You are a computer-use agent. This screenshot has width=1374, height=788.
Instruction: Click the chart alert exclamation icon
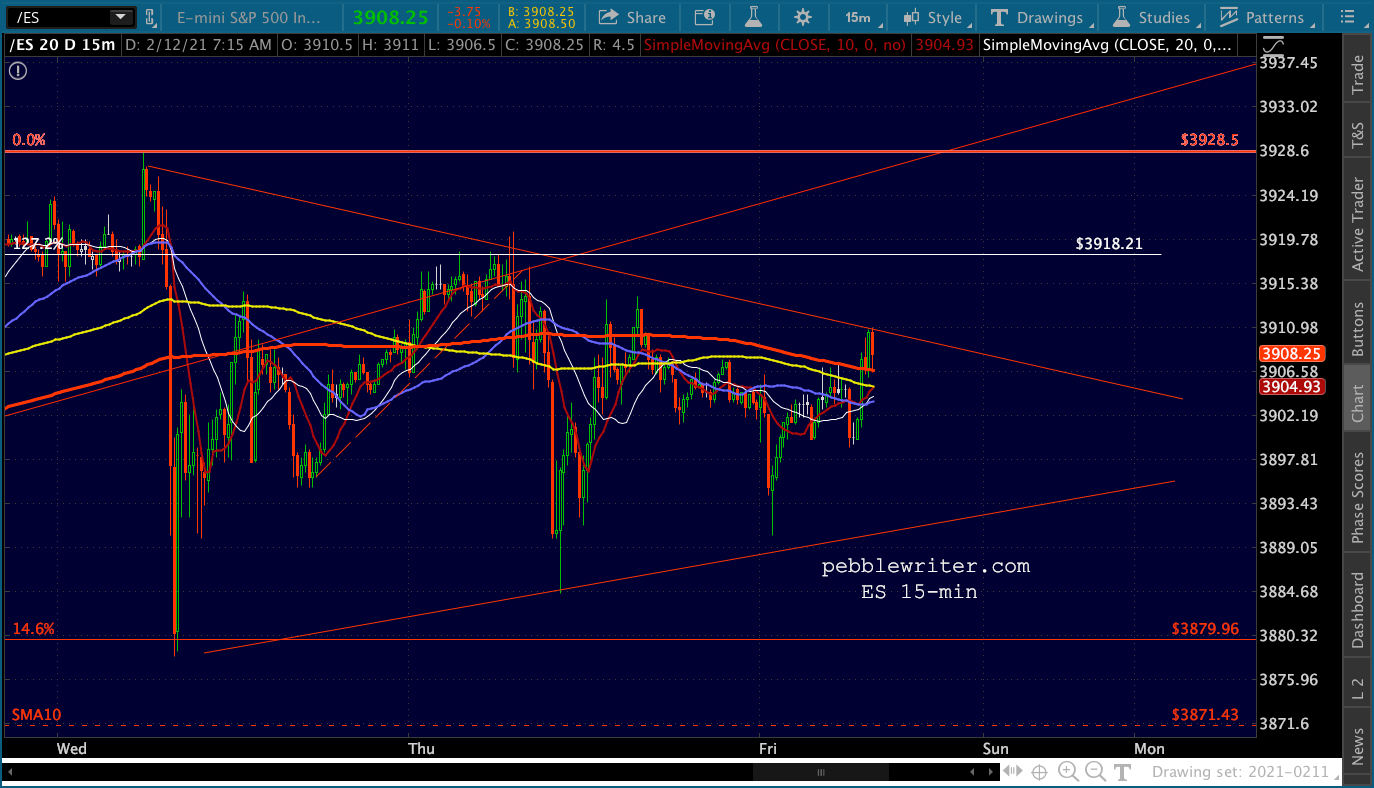click(x=18, y=70)
